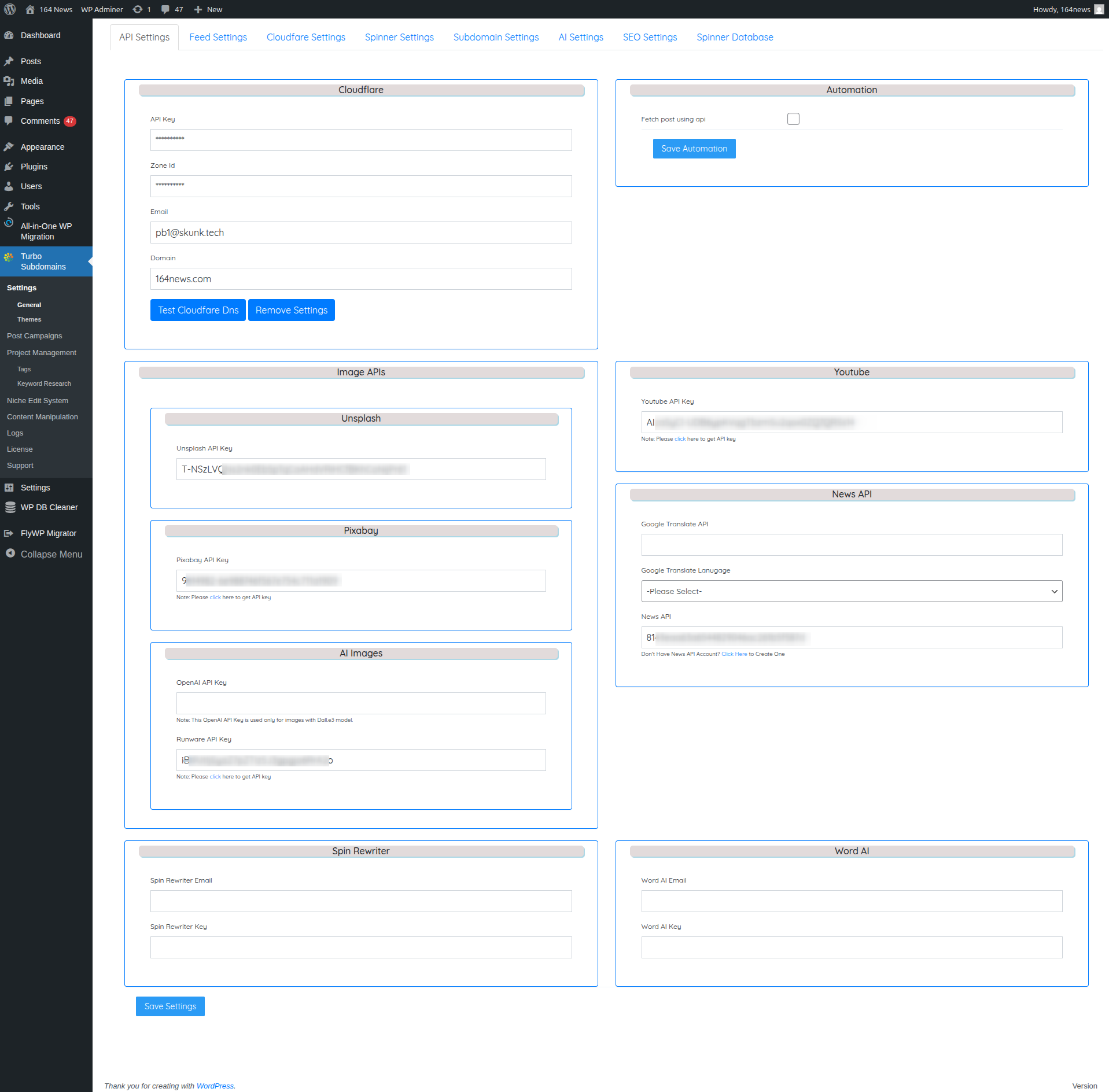Open the Media library icon
This screenshot has width=1109, height=1092.
(x=9, y=81)
